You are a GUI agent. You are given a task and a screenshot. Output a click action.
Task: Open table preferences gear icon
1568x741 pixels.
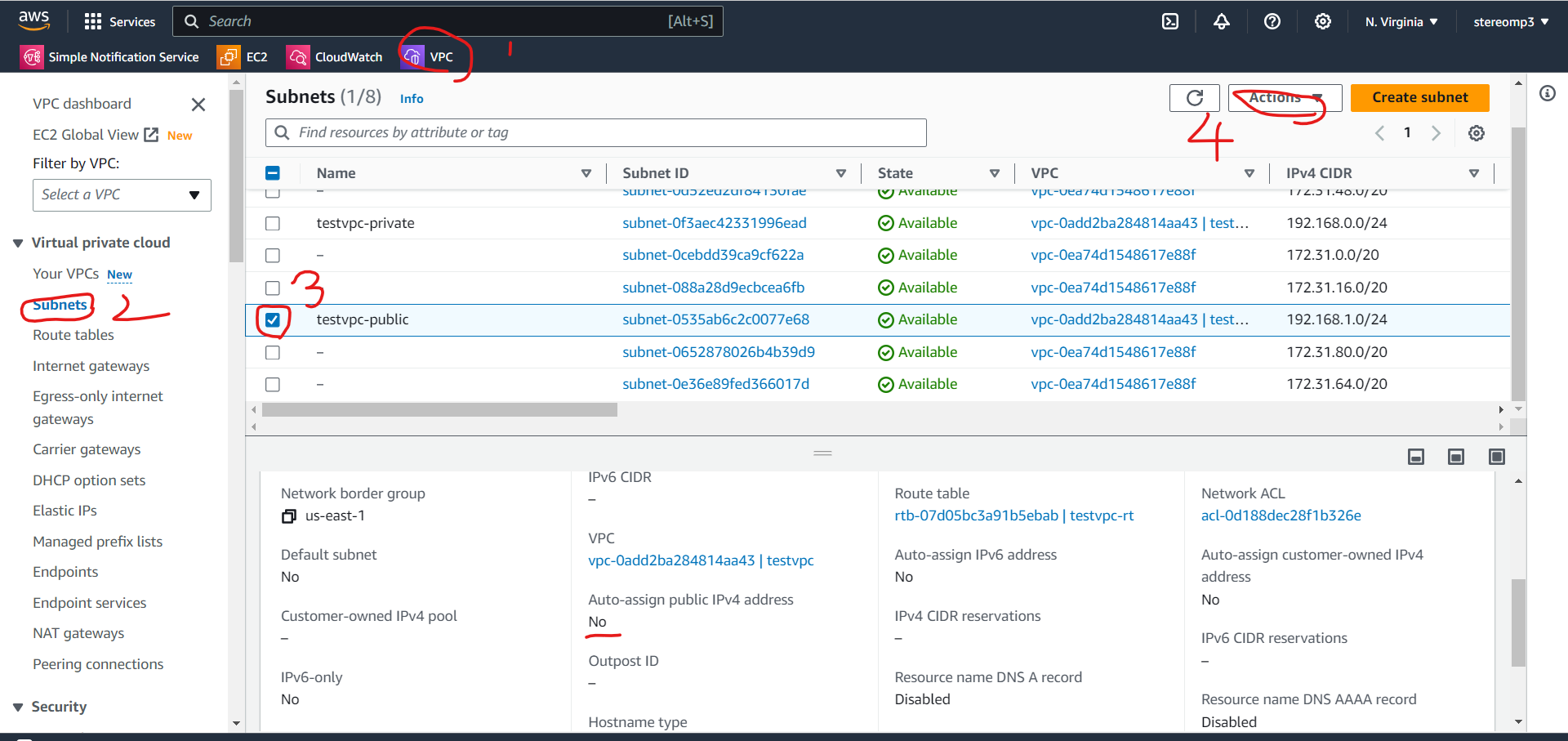click(1476, 133)
